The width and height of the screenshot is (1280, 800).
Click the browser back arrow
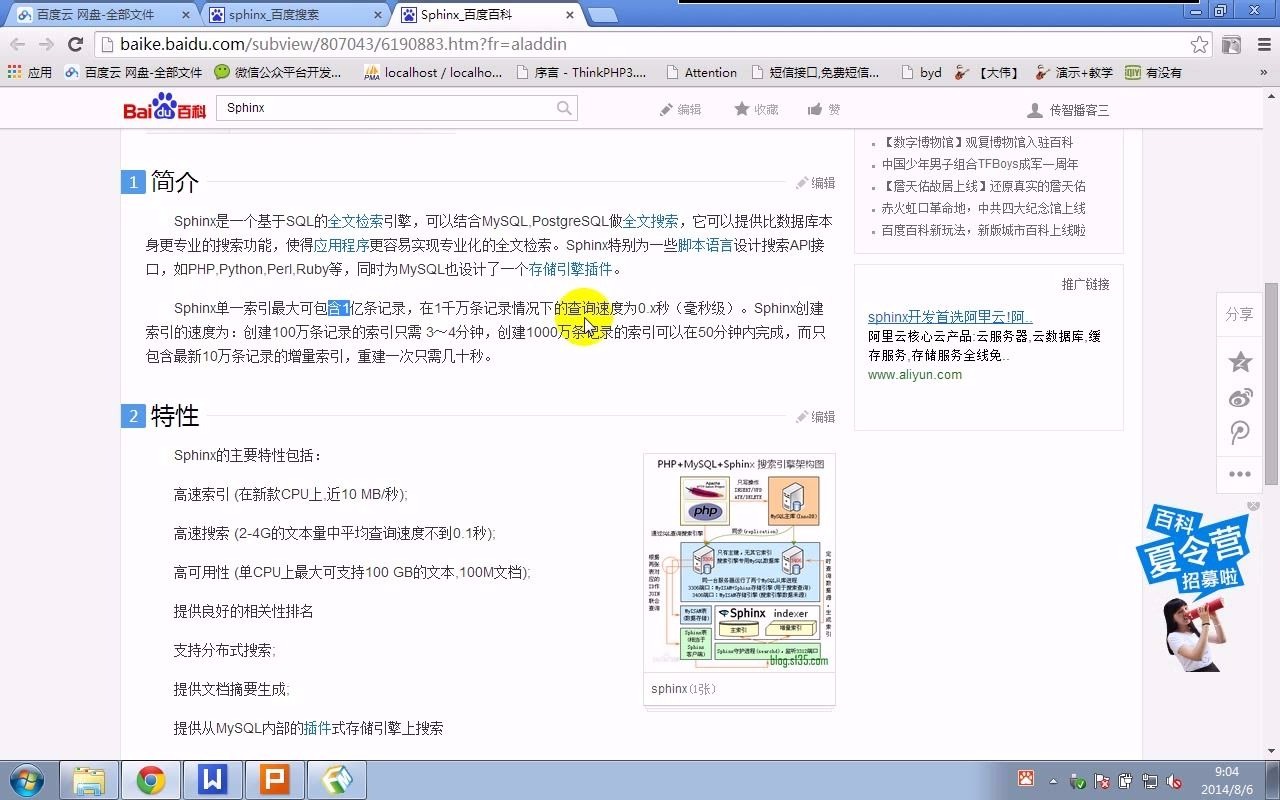tap(17, 44)
